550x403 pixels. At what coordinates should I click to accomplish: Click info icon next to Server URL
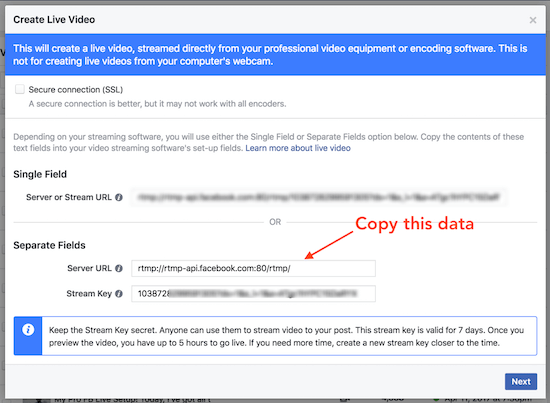coord(119,268)
